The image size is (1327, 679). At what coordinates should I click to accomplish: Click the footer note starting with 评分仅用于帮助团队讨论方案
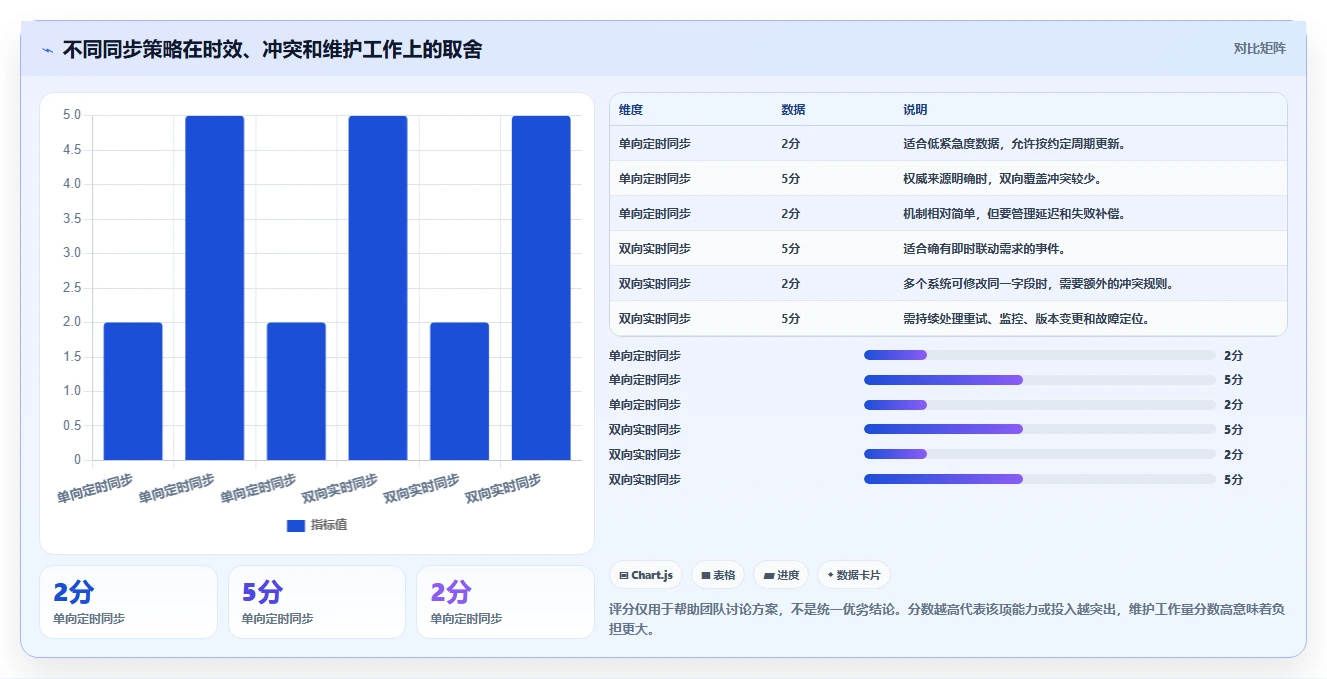947,619
